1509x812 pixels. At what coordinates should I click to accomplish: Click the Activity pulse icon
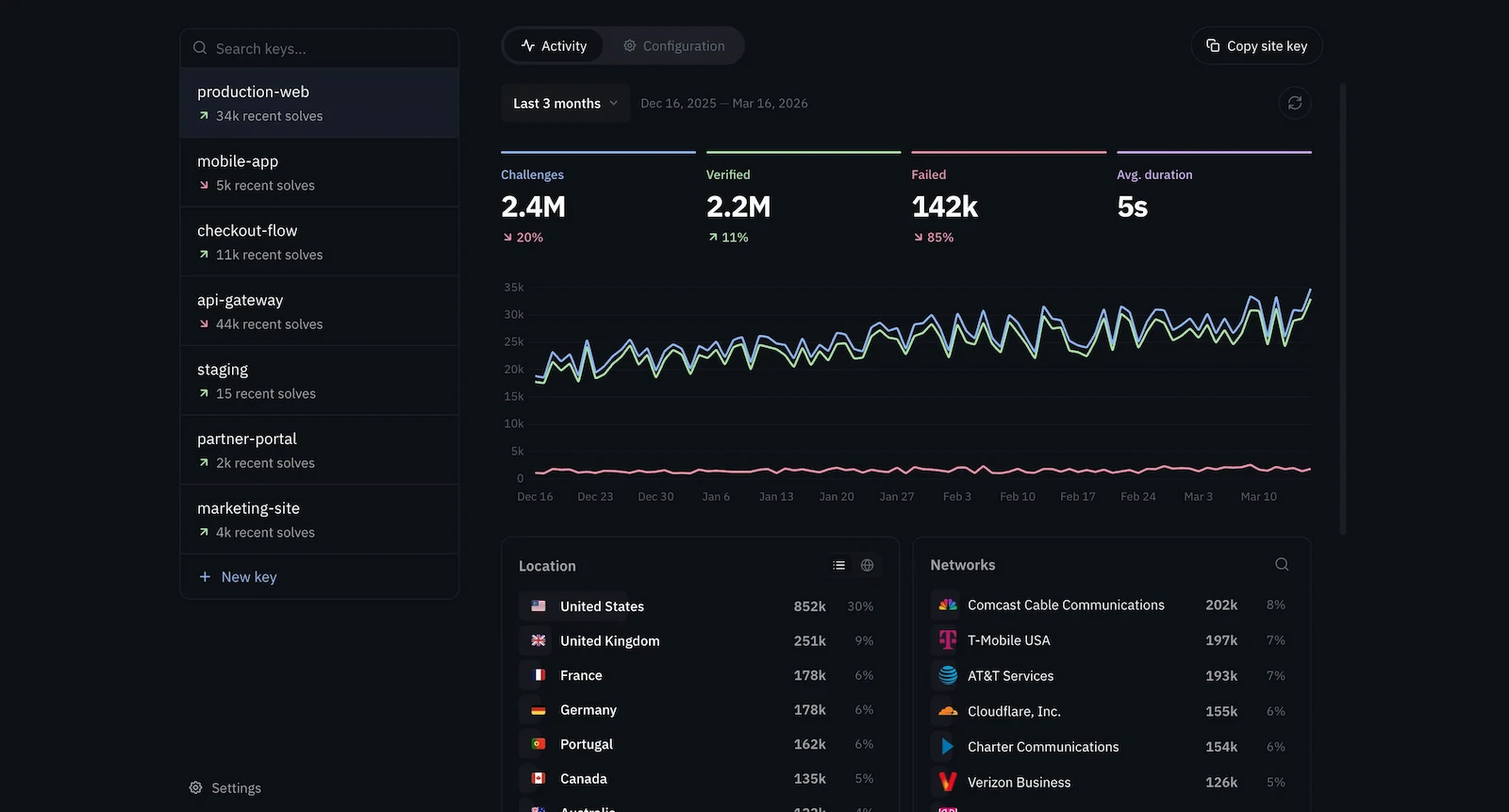click(528, 45)
